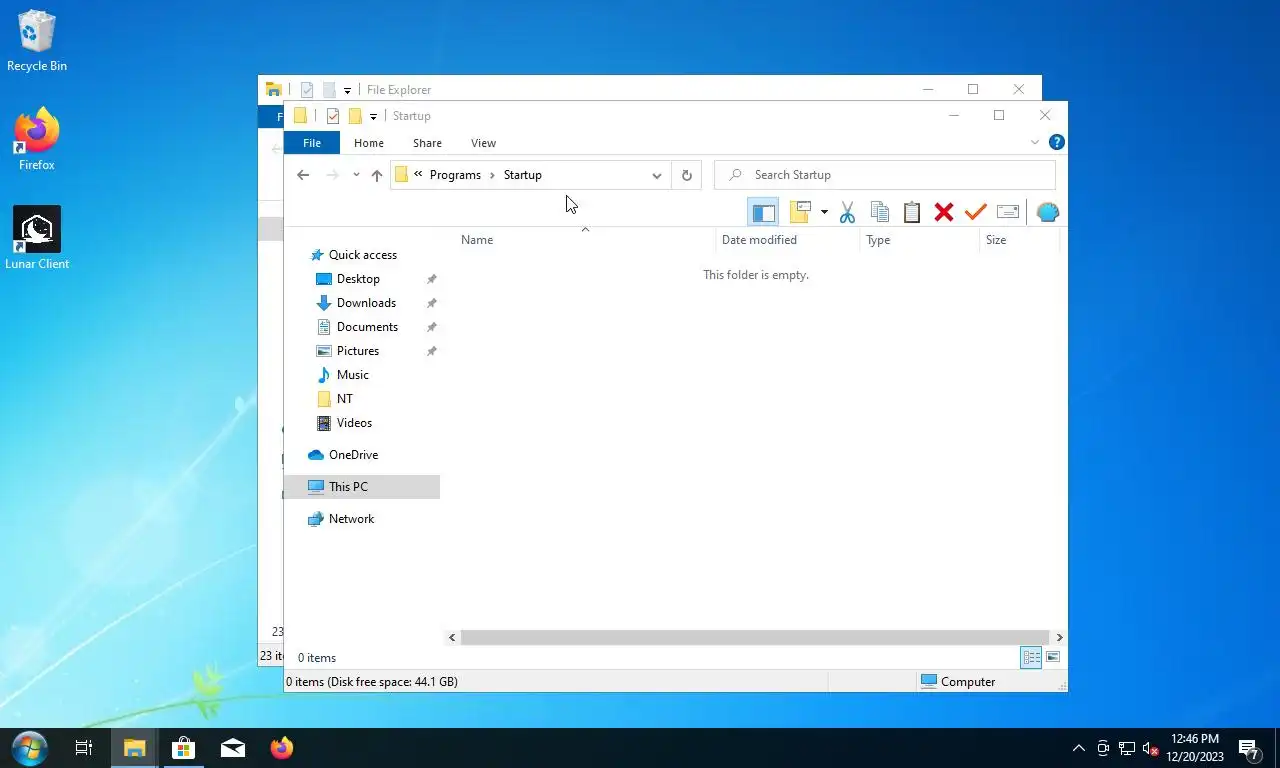Select Quick access in navigation pane
Image resolution: width=1280 pixels, height=768 pixels.
click(x=363, y=255)
